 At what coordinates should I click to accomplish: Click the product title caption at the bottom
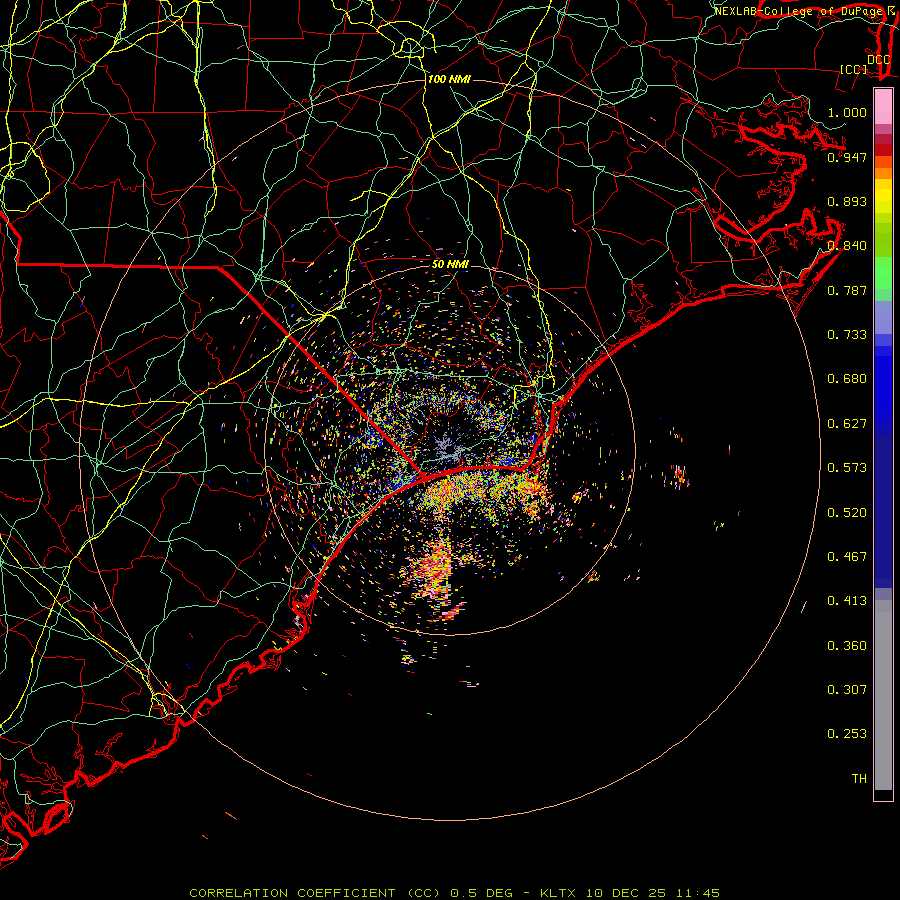(454, 893)
